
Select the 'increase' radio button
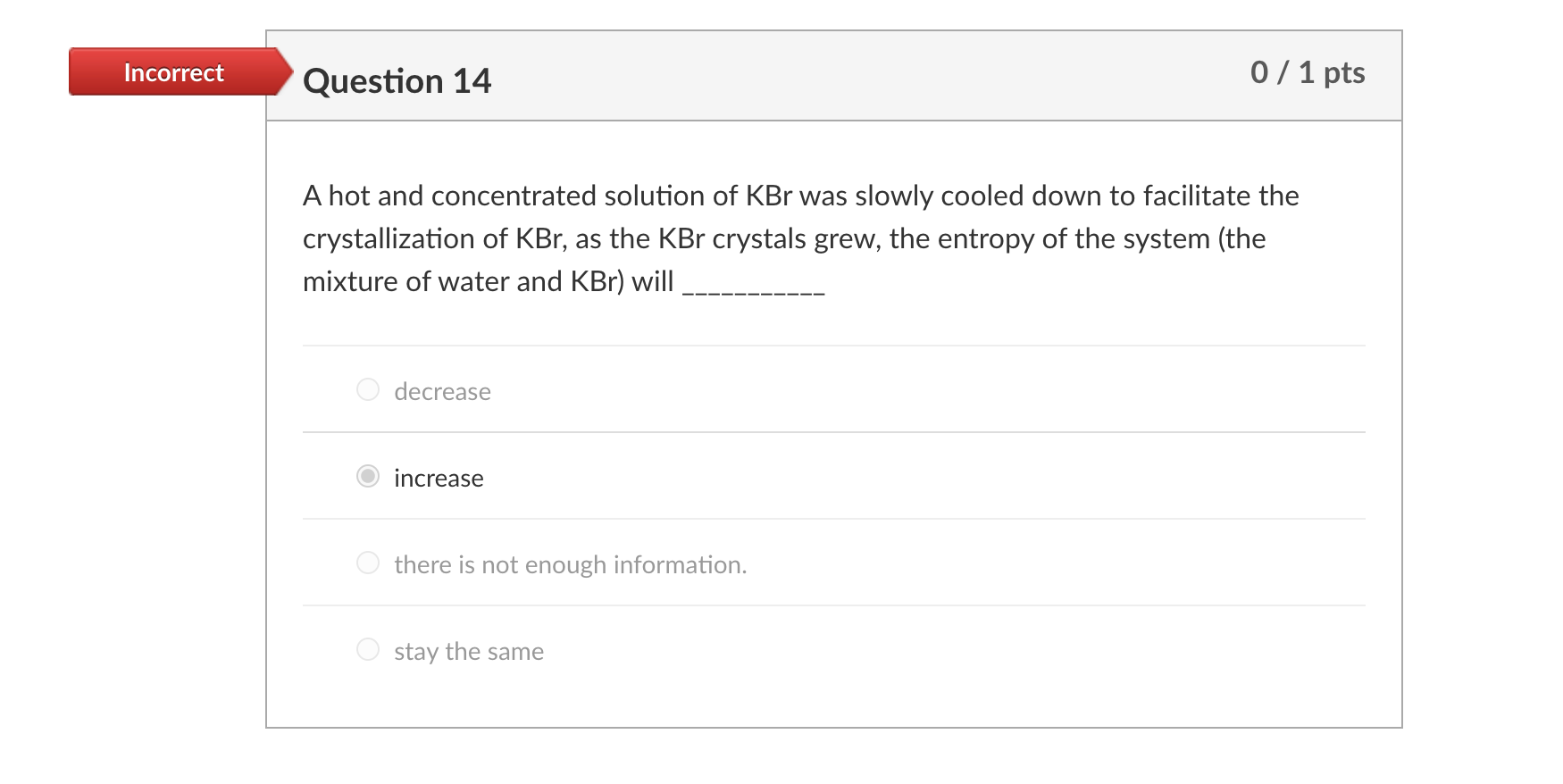[x=368, y=477]
